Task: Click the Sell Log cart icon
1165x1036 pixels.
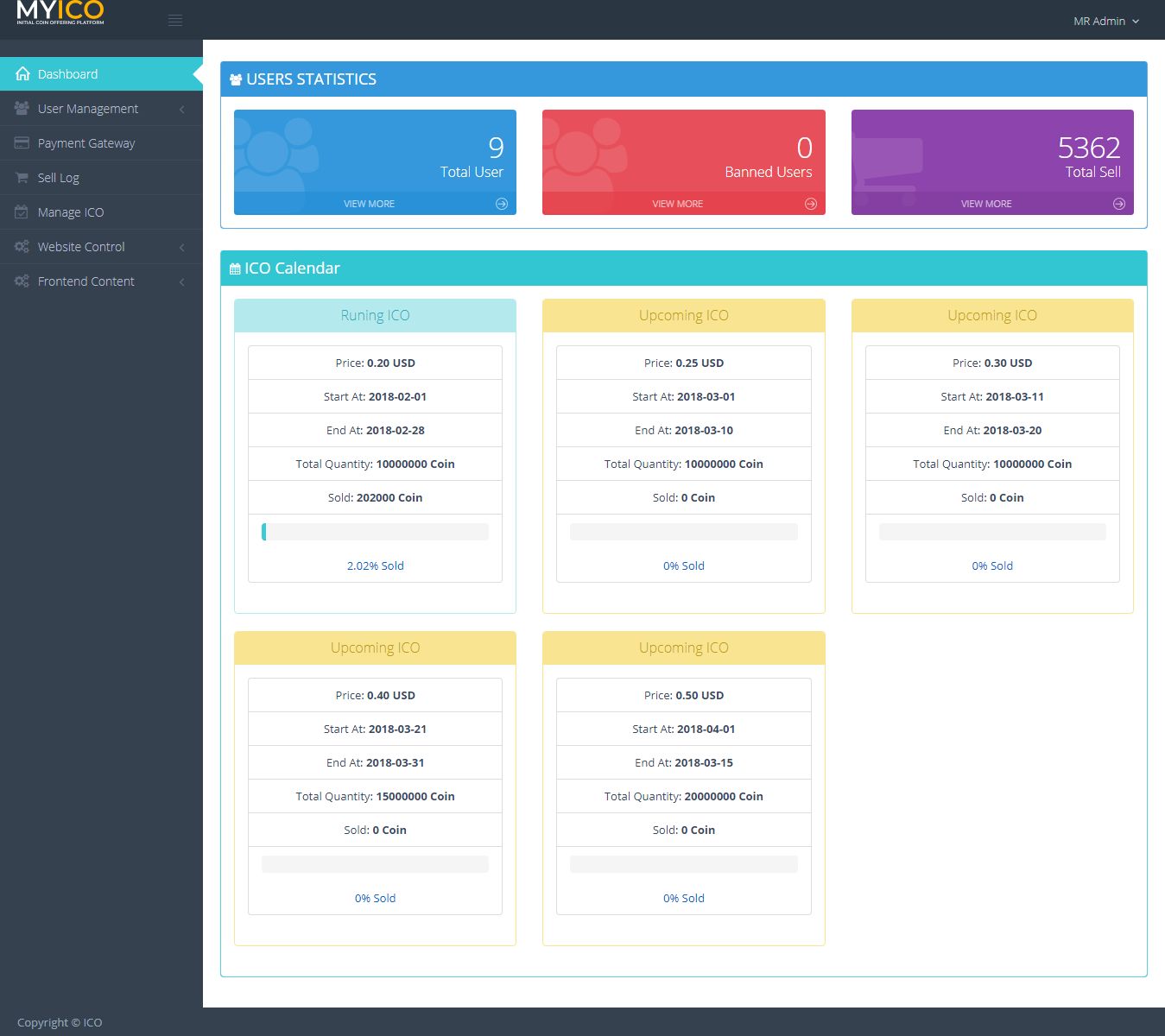Action: pyautogui.click(x=22, y=178)
